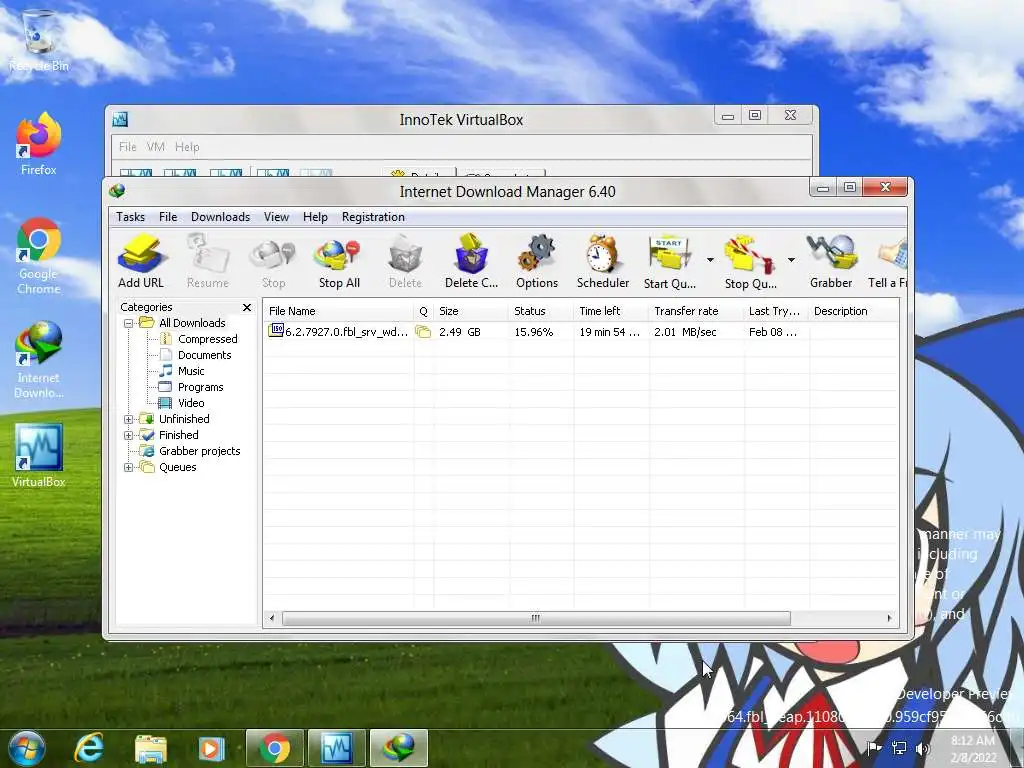Open Options gear icon in IDM
Viewport: 1024px width, 768px height.
click(537, 262)
